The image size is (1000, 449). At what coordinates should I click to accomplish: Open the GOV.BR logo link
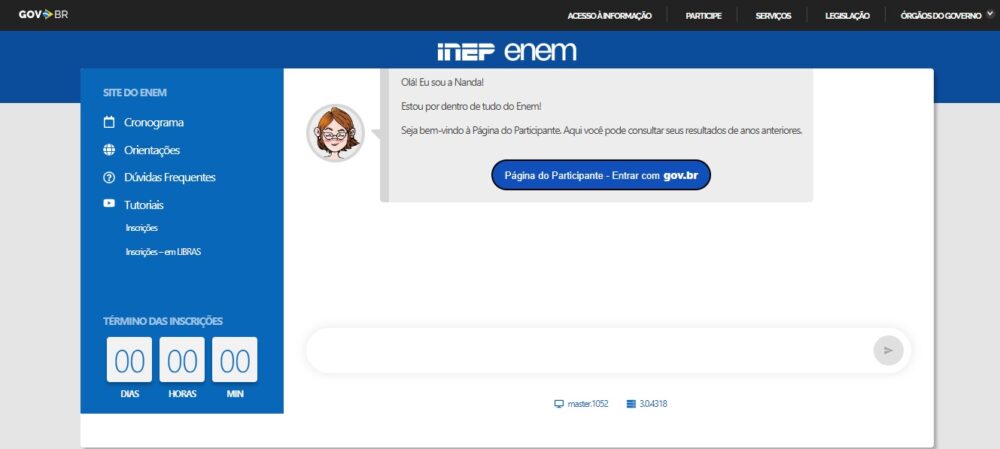pos(43,15)
